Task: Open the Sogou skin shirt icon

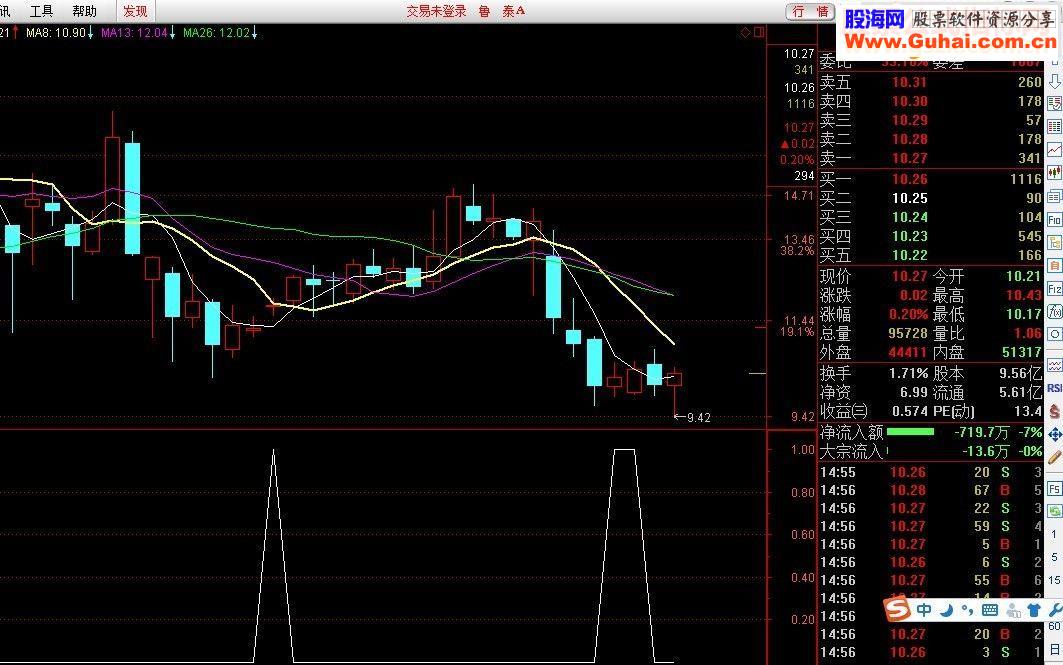Action: click(x=1034, y=610)
